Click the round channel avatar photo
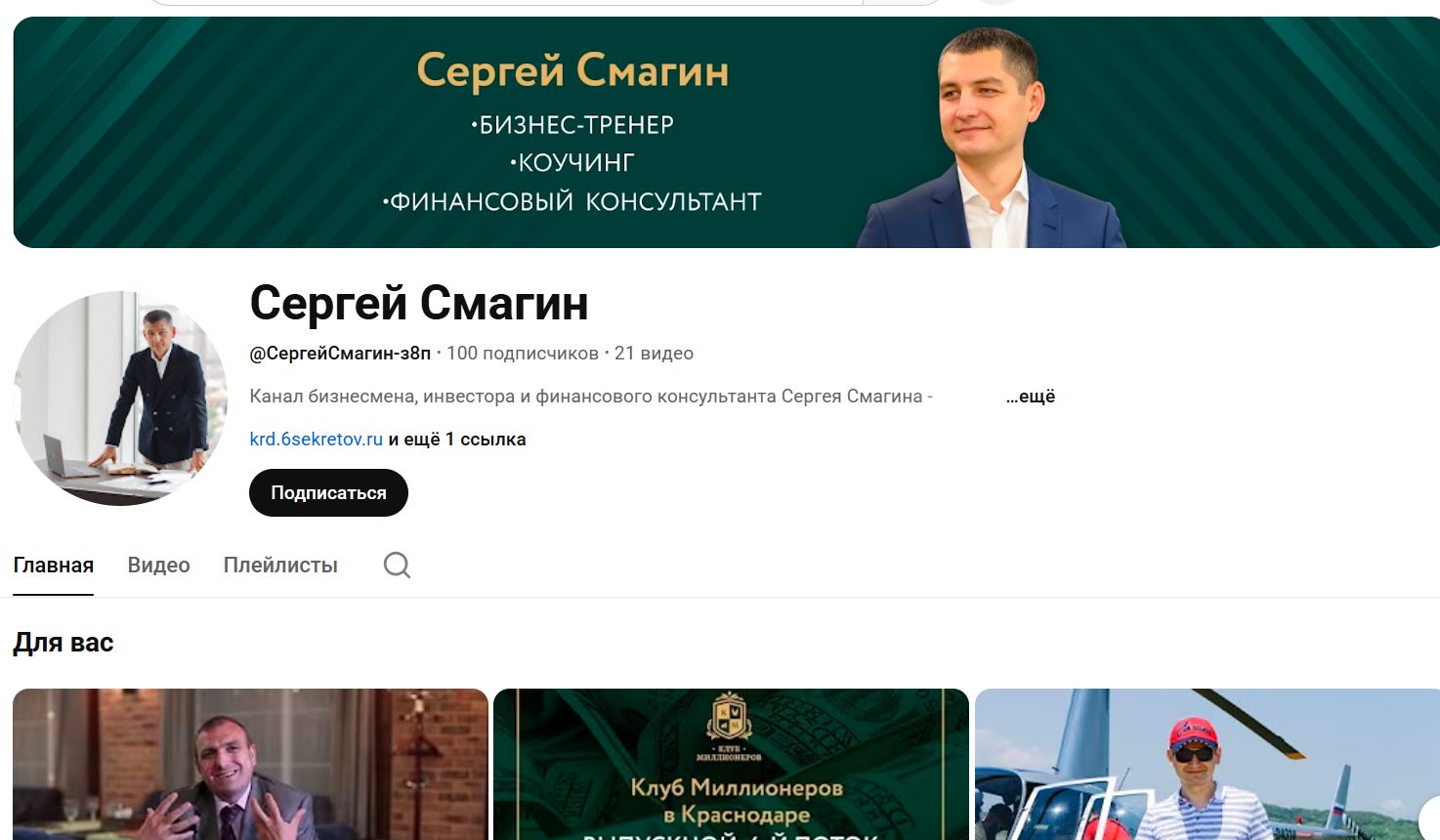This screenshot has width=1440, height=840. tap(120, 398)
